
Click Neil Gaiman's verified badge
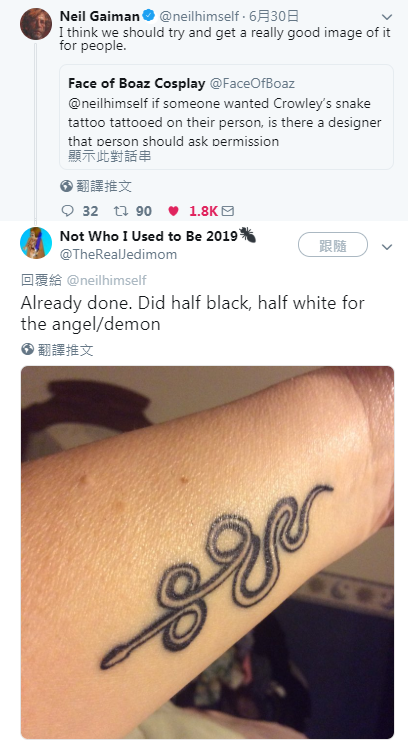(x=149, y=16)
